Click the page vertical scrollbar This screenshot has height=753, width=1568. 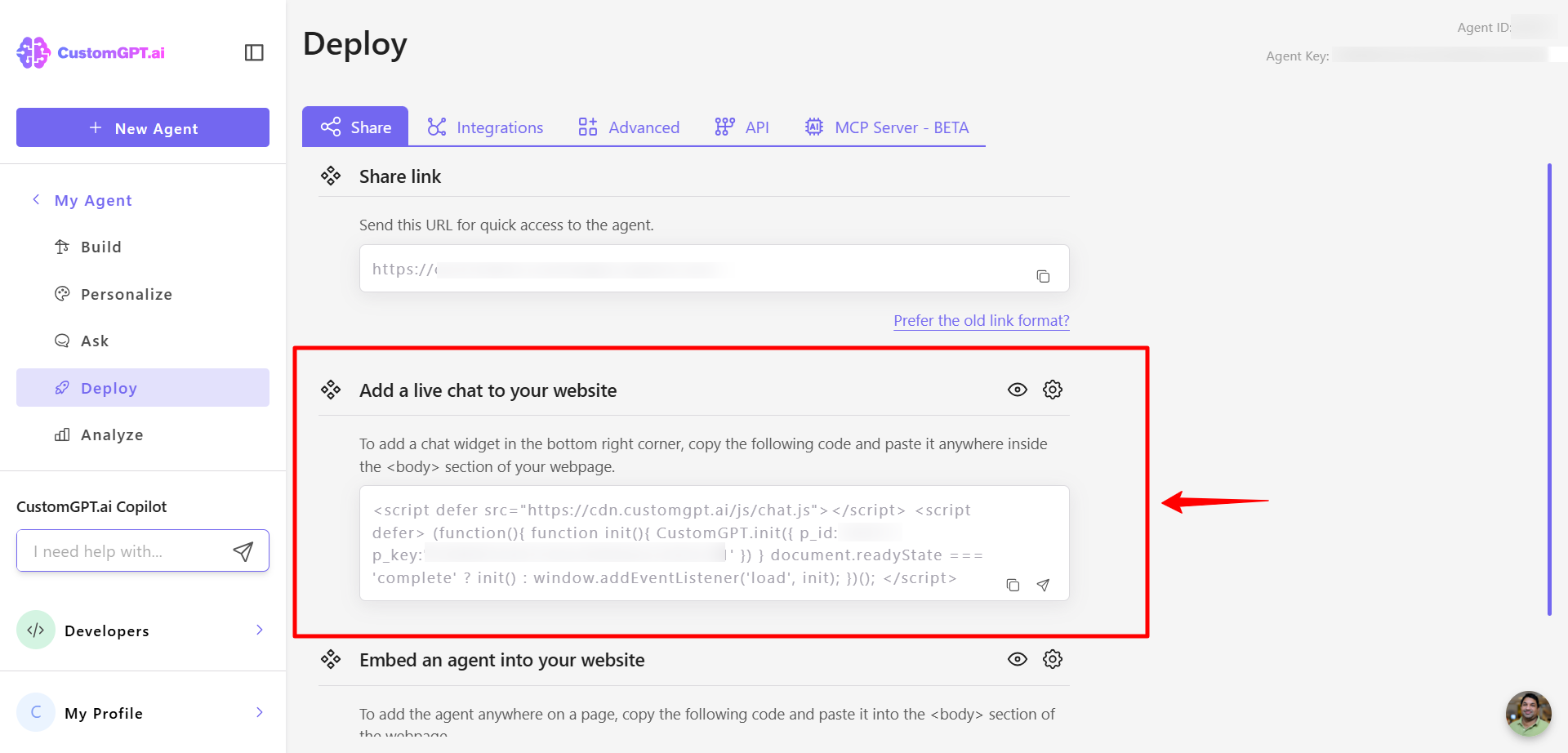(x=1549, y=390)
